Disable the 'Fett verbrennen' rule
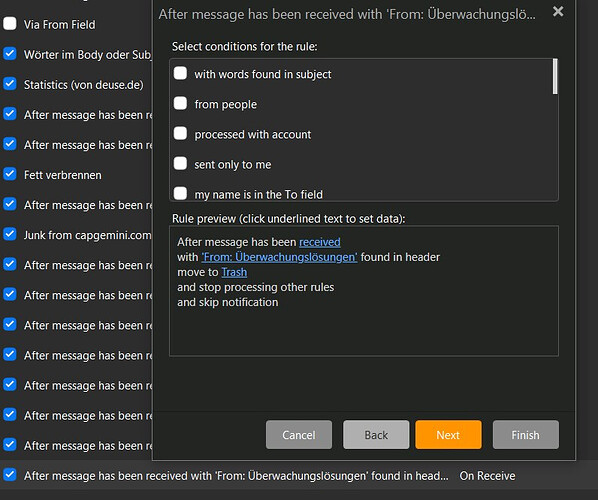The height and width of the screenshot is (500, 598). [10, 174]
